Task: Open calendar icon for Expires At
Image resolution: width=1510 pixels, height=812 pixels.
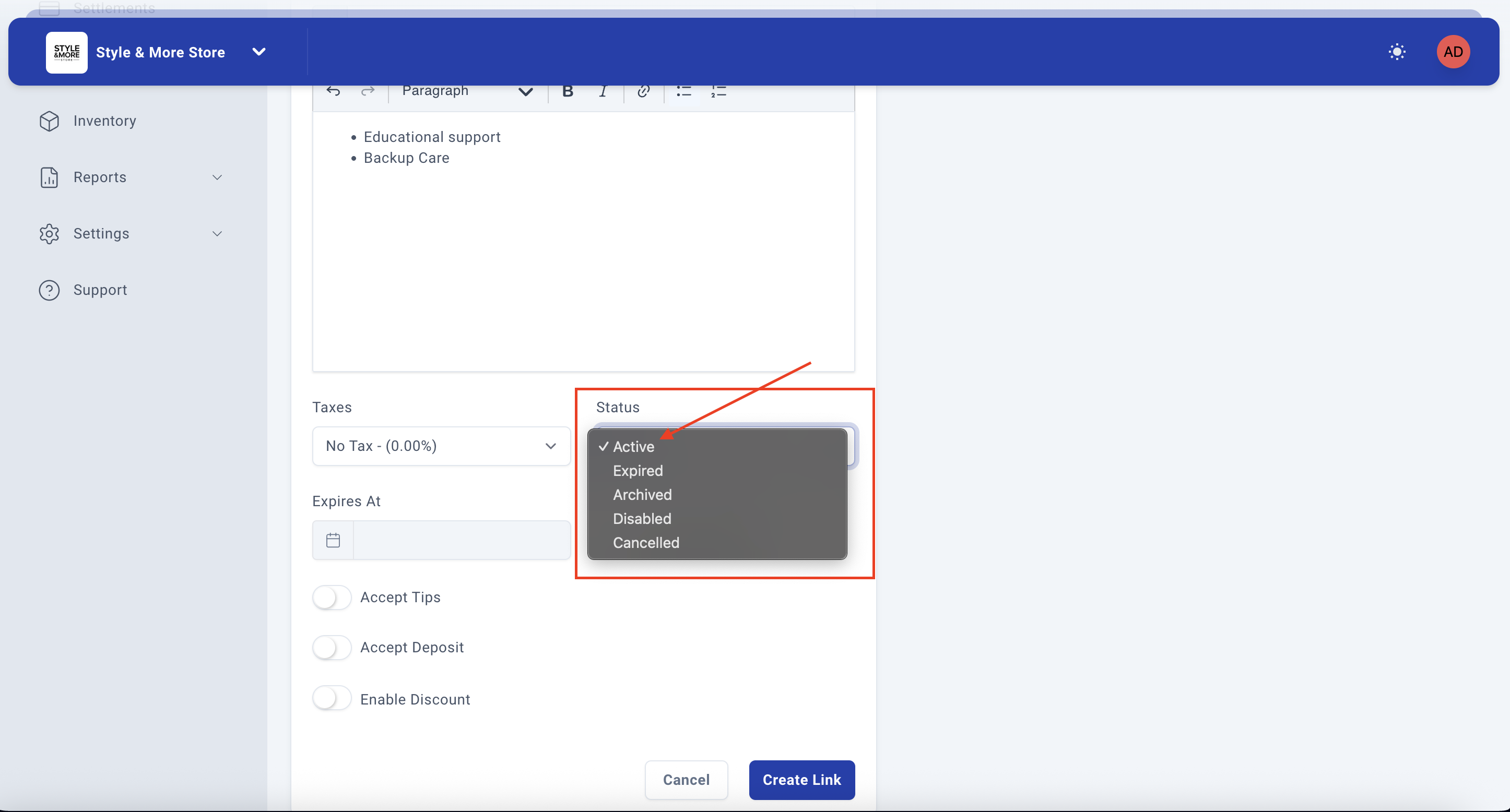Action: click(x=333, y=540)
